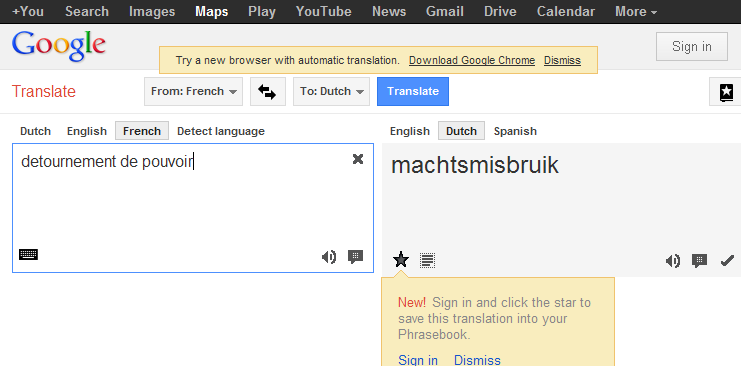Choose Detect language option
This screenshot has width=741, height=366.
click(x=221, y=131)
